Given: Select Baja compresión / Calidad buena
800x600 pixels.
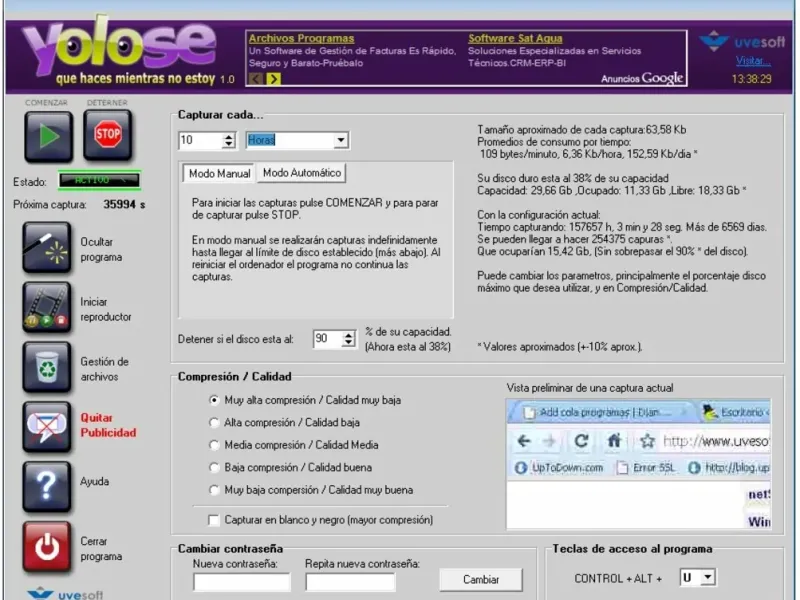Looking at the screenshot, I should (214, 468).
